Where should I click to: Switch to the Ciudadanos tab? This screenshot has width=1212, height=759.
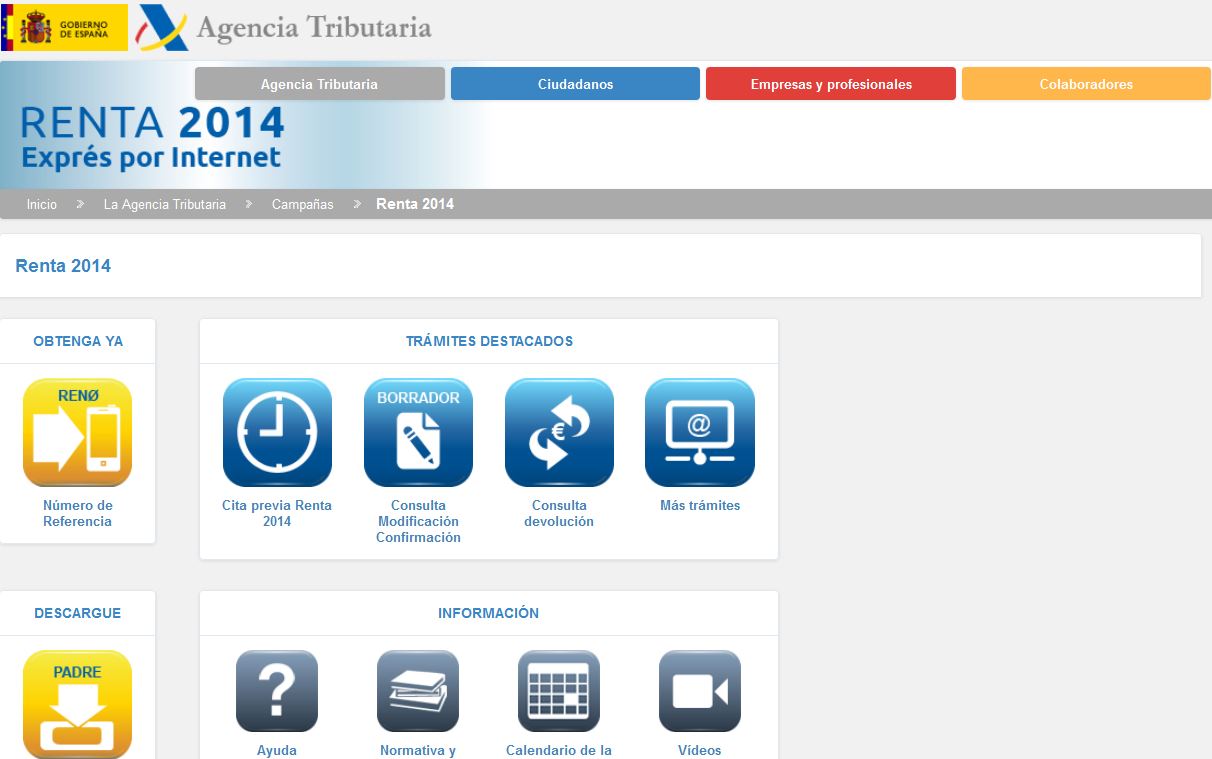[575, 84]
